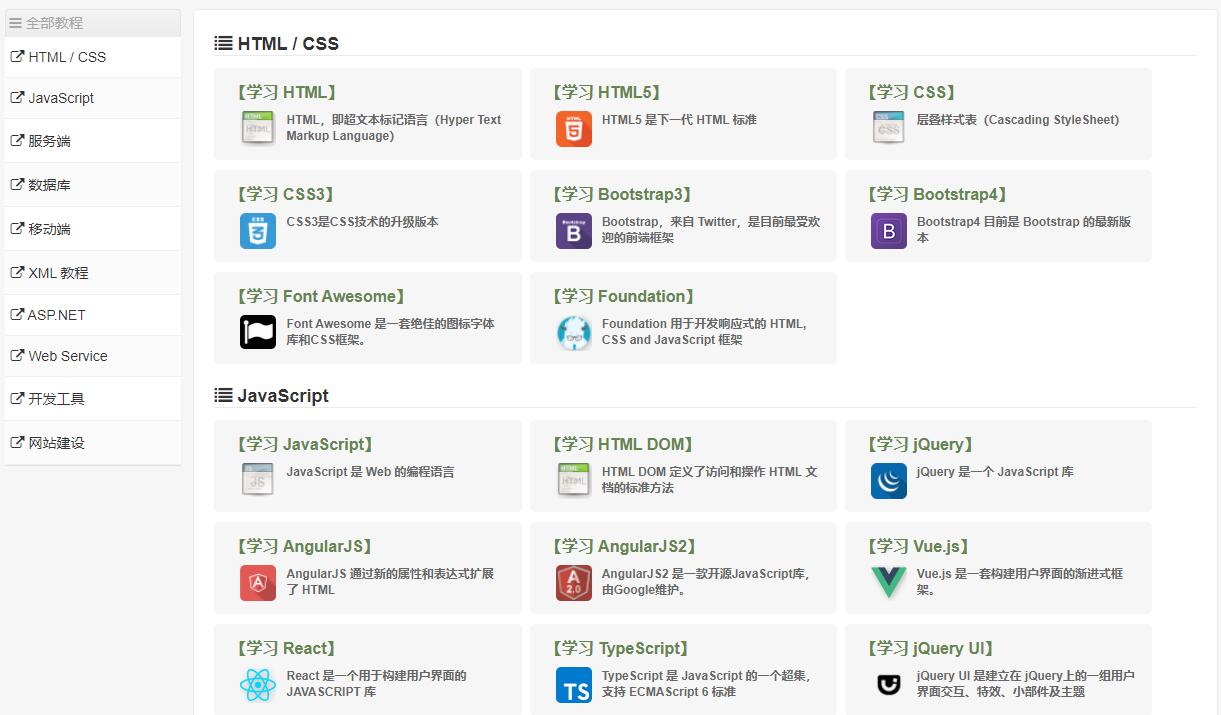Viewport: 1221px width, 715px height.
Task: Go to Web Service sidebar item
Action: pos(93,356)
